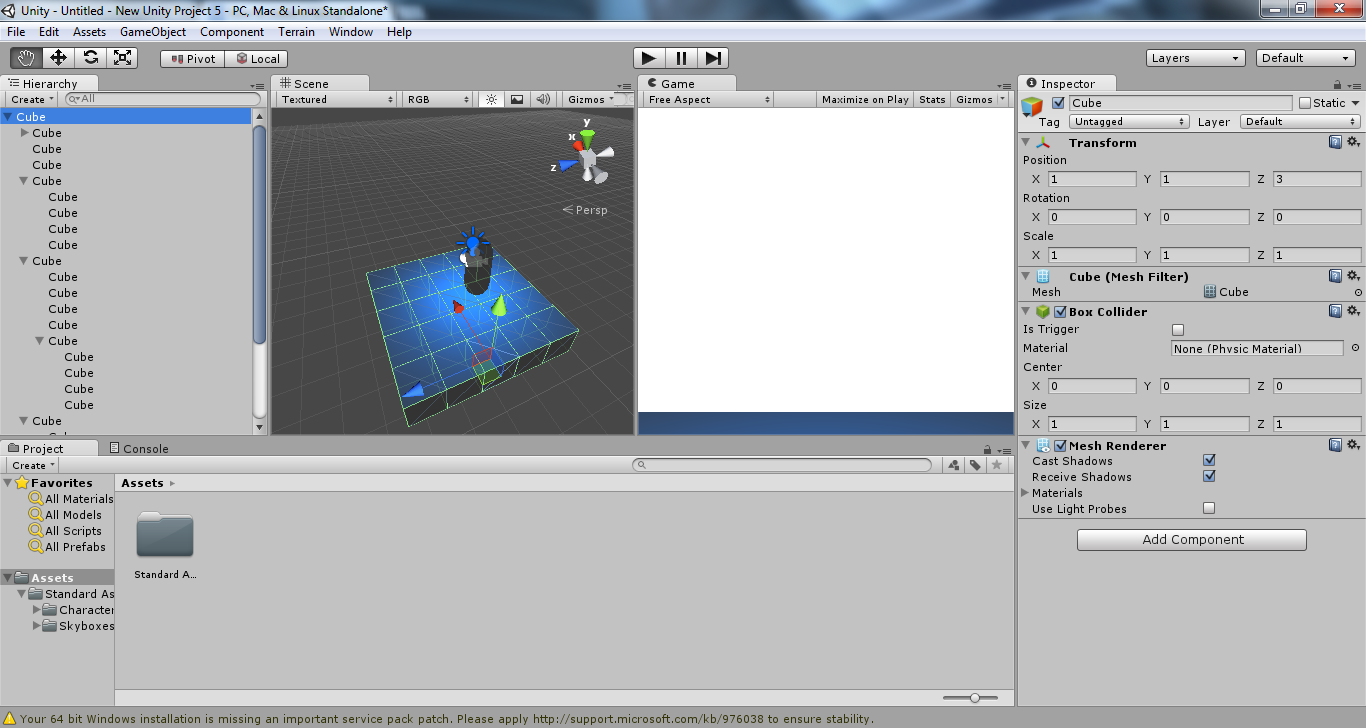Open the Layers dropdown
The height and width of the screenshot is (728, 1366).
[1195, 58]
